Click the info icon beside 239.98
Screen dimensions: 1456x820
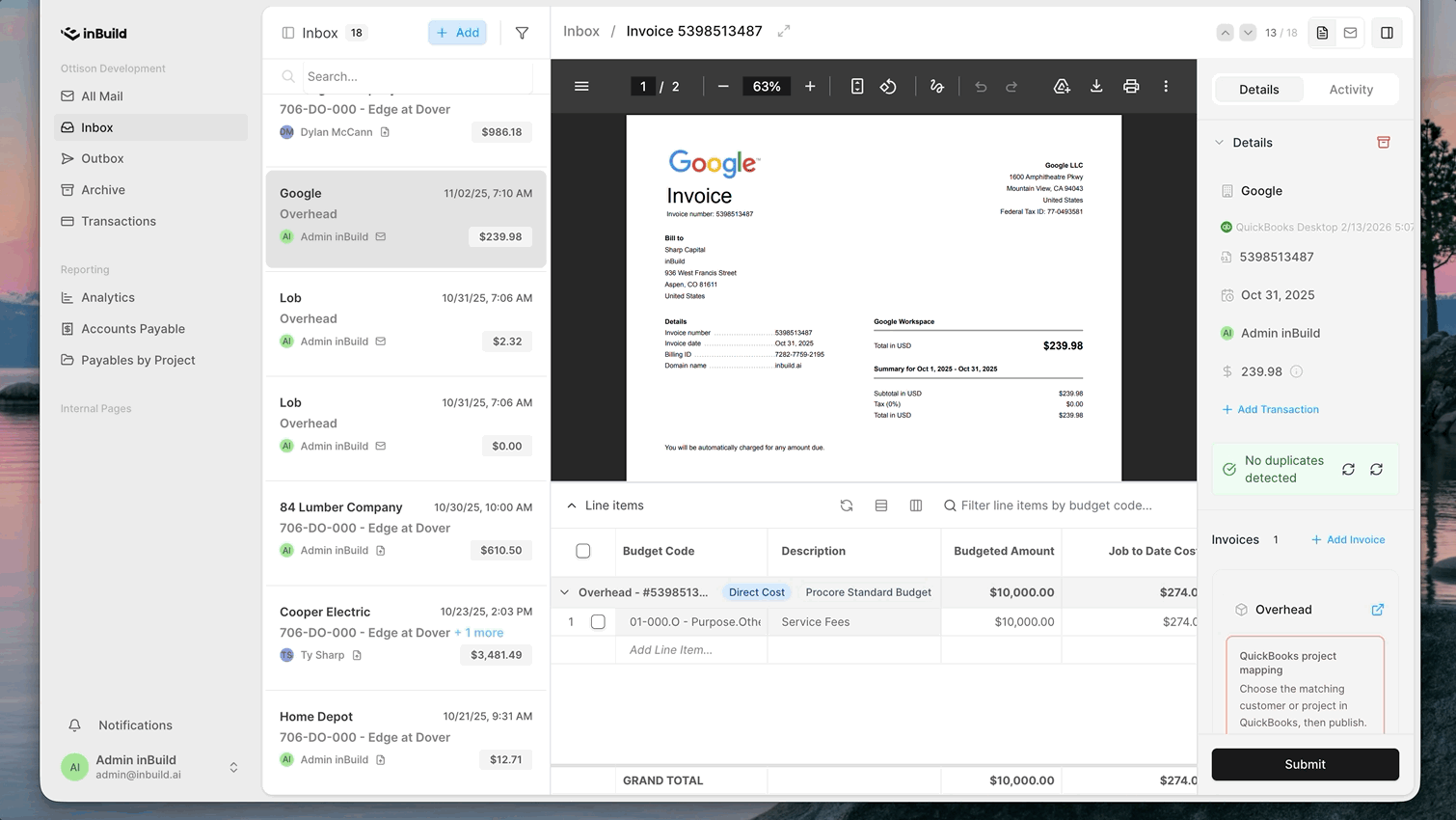pos(1297,371)
